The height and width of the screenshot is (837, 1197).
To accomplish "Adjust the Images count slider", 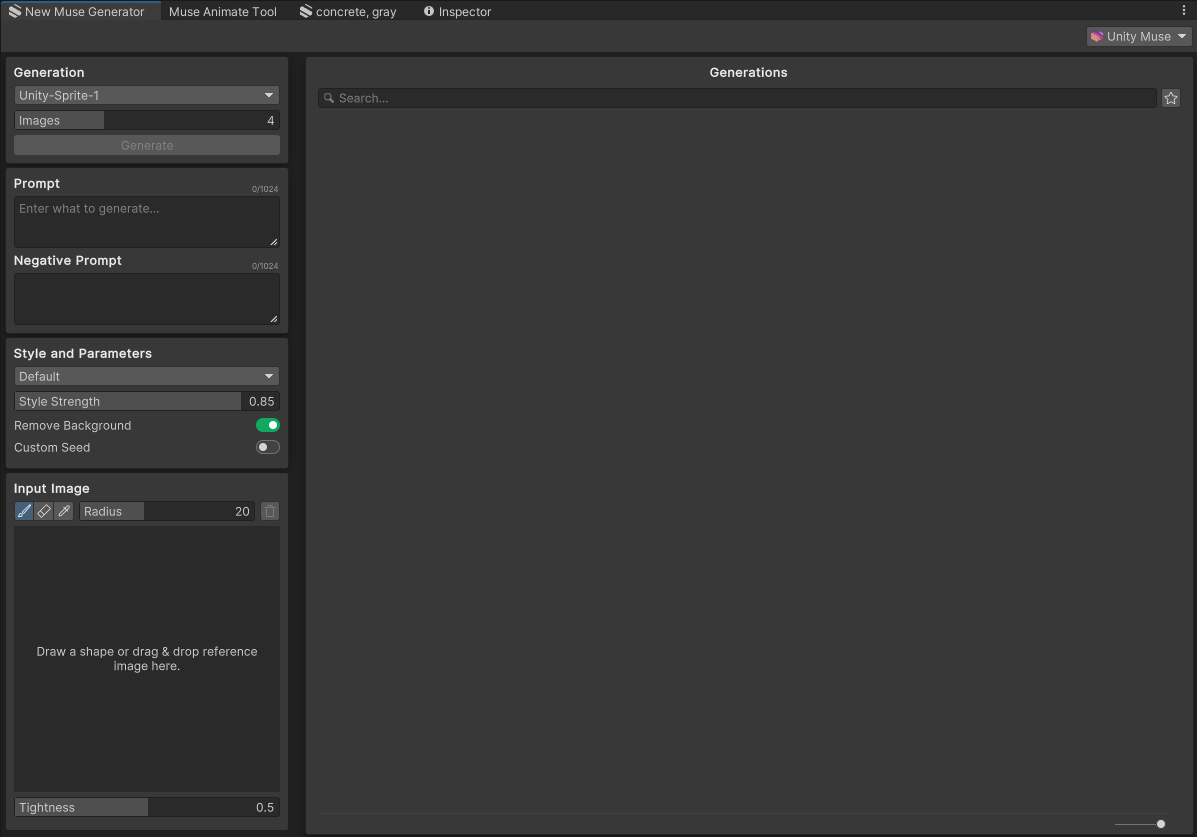I will [x=147, y=120].
